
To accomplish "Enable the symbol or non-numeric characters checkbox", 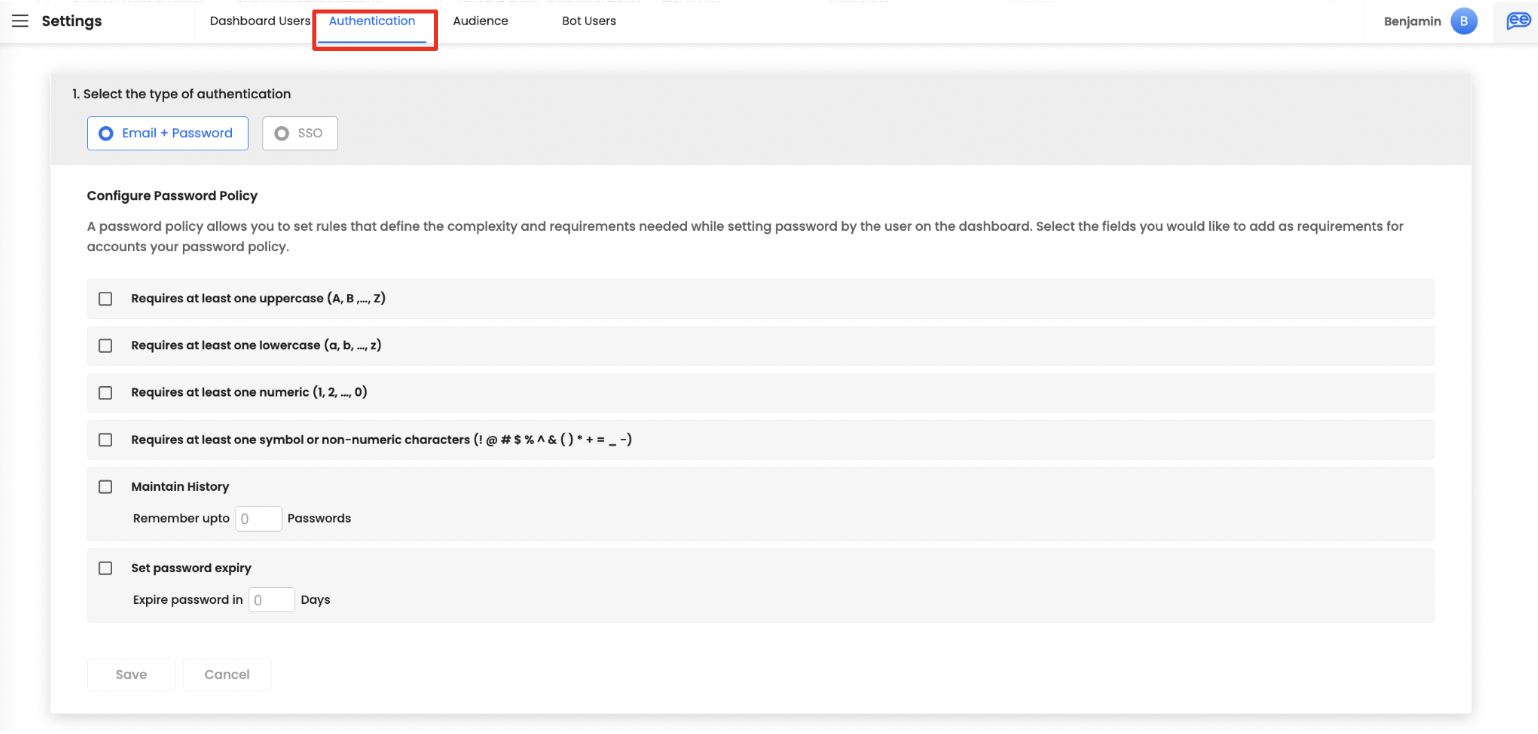I will click(x=105, y=440).
